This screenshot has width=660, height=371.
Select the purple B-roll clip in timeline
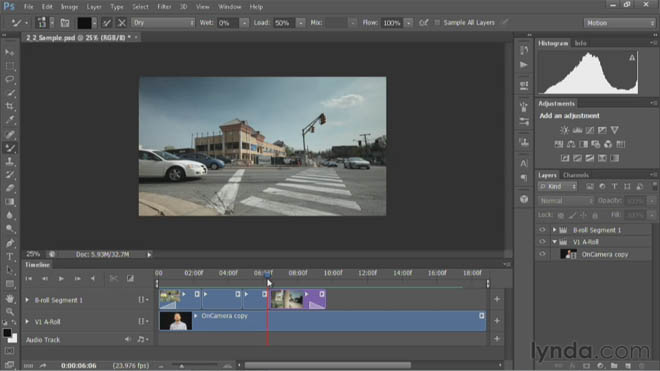tap(298, 299)
